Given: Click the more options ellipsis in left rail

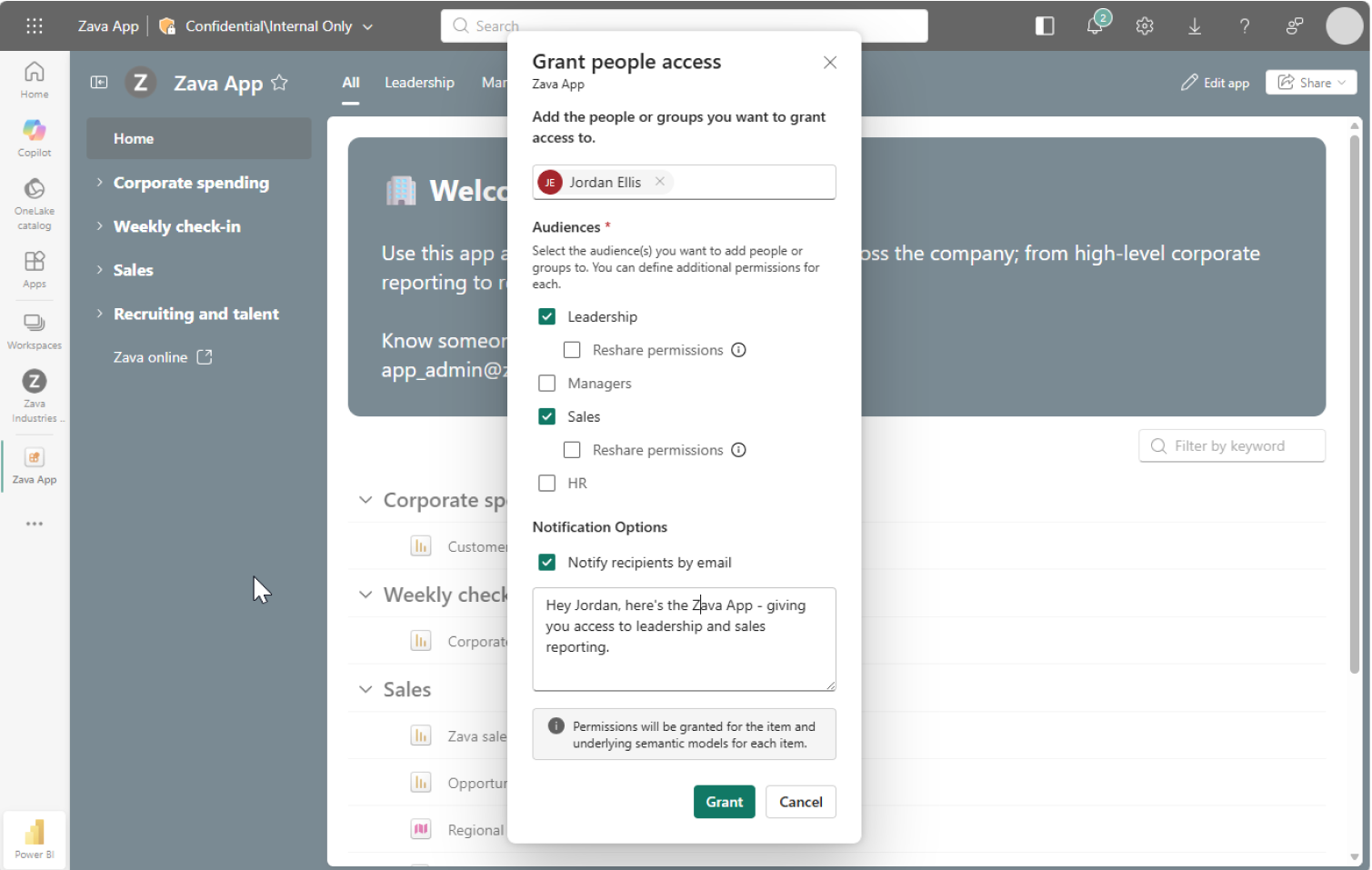Looking at the screenshot, I should pyautogui.click(x=35, y=524).
